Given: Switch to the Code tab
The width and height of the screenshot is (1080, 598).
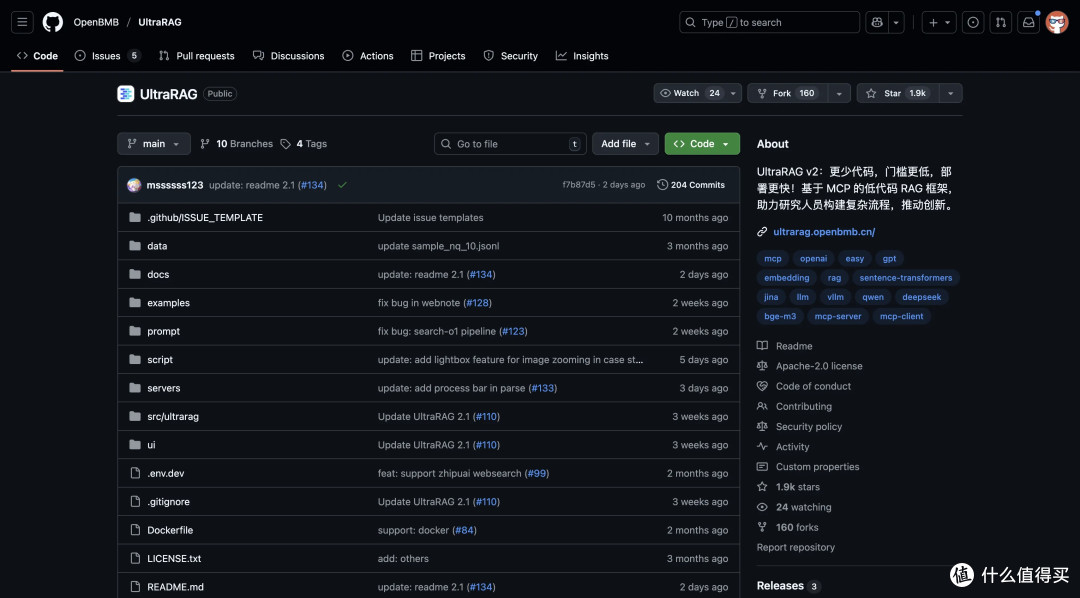Looking at the screenshot, I should (x=37, y=56).
